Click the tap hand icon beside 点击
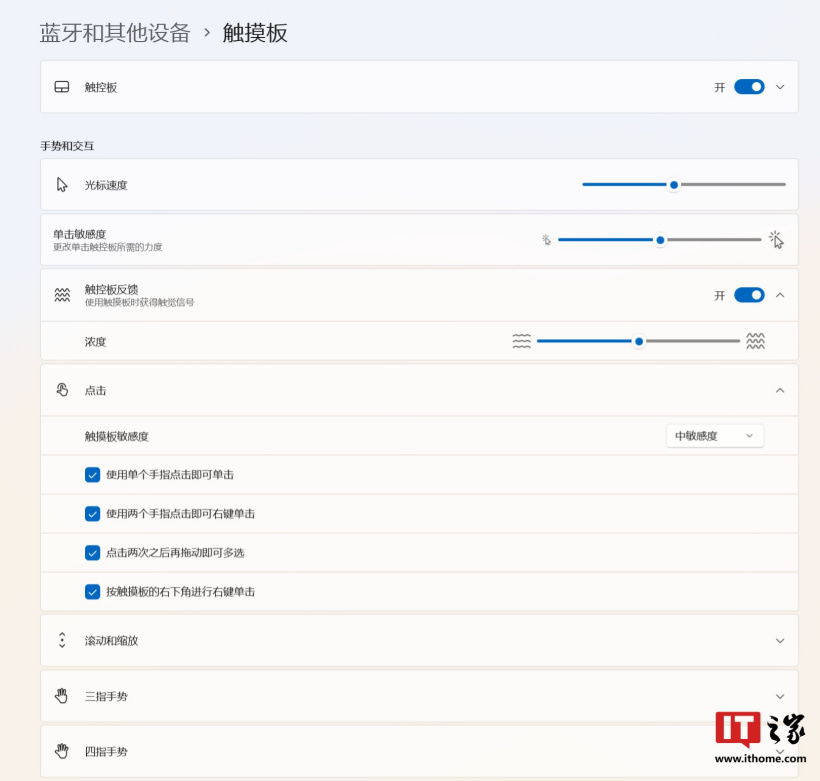 (62, 390)
